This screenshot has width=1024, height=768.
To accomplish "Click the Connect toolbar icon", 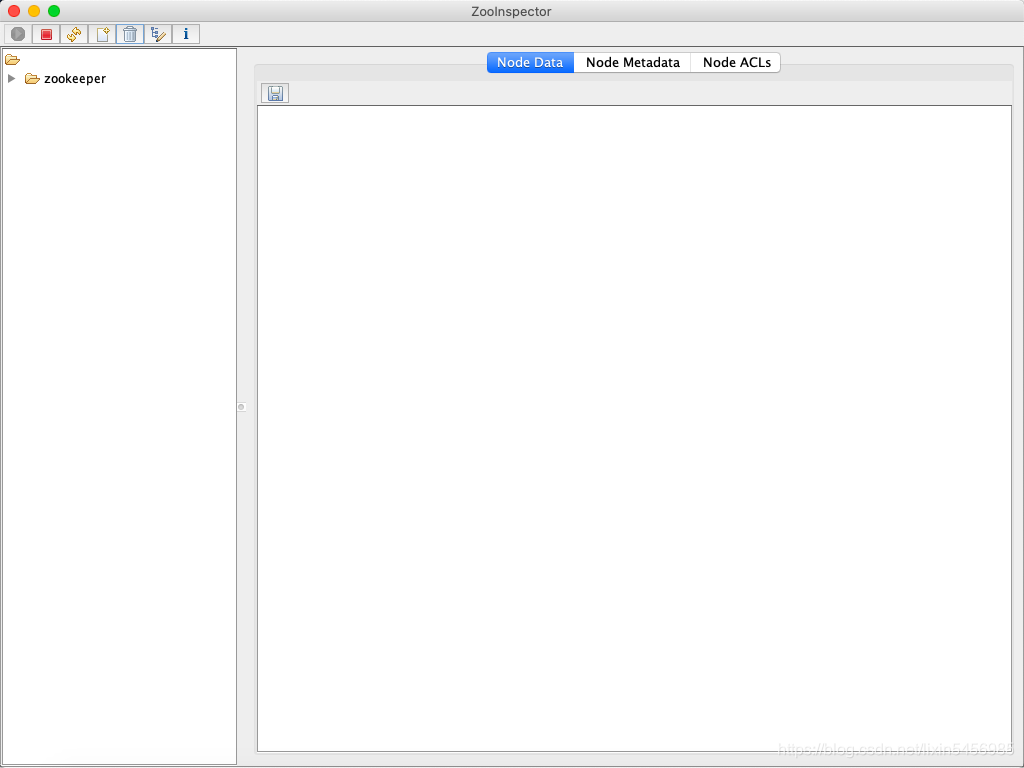I will pos(18,34).
